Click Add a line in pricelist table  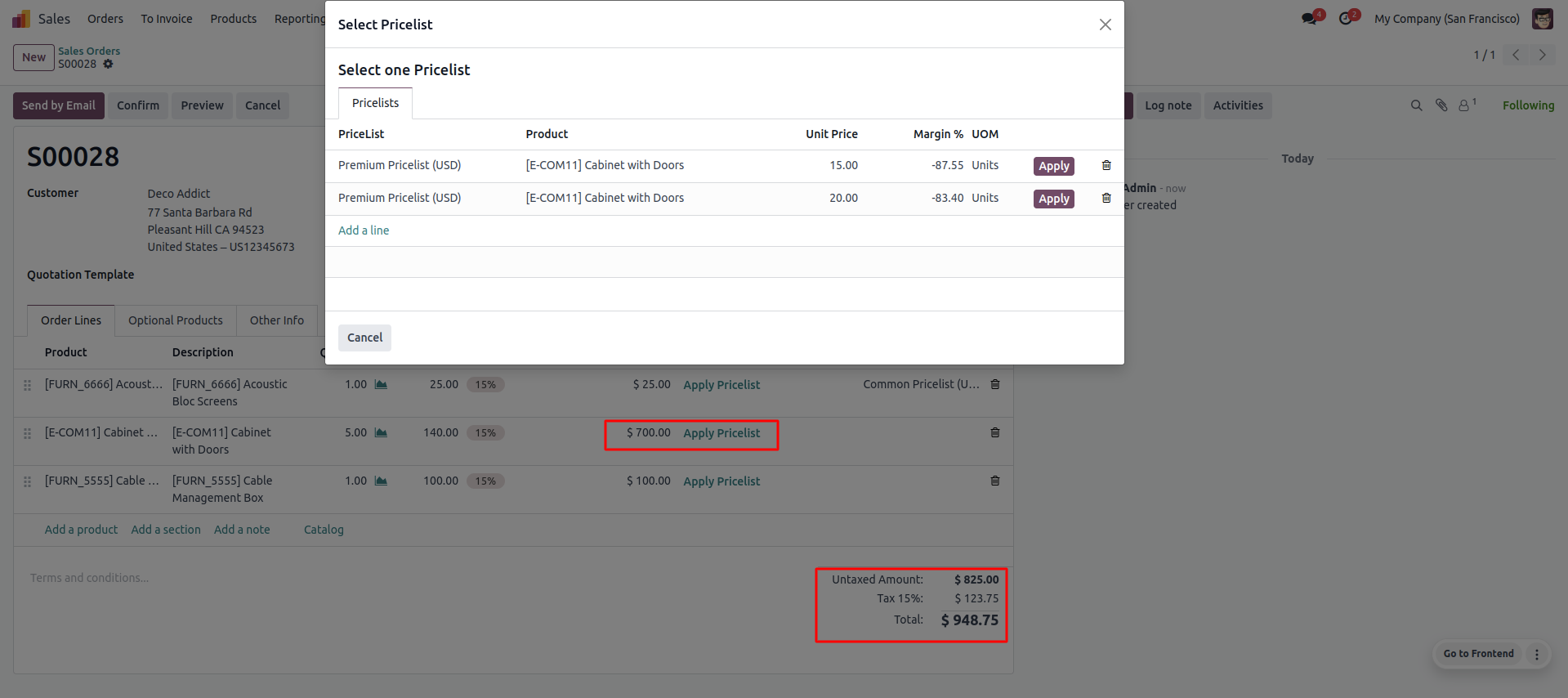364,230
